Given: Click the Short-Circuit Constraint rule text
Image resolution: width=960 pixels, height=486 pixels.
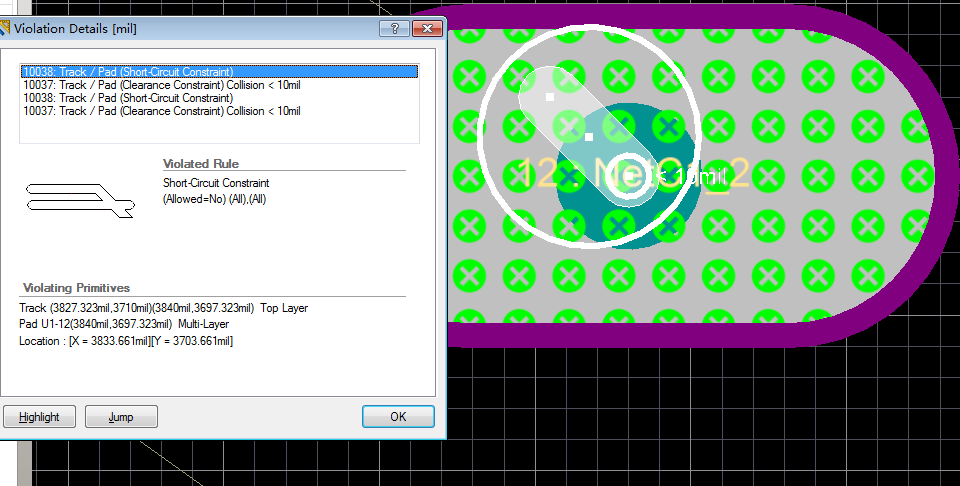Looking at the screenshot, I should point(216,183).
